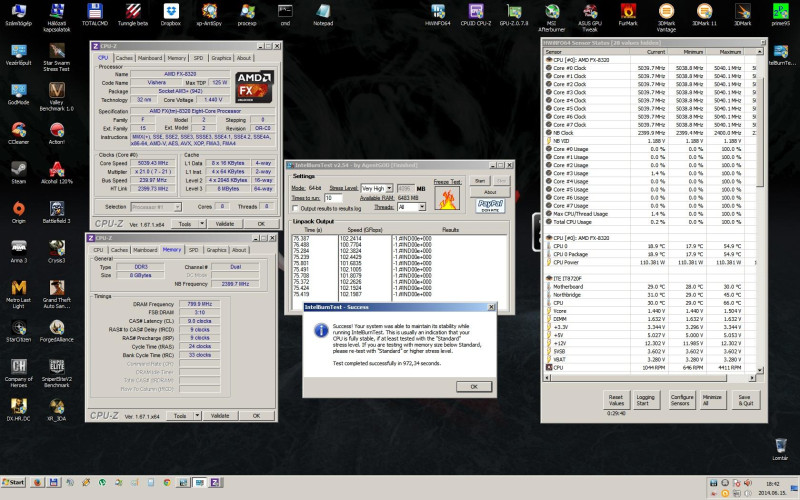Open the 3DMark 11 desktop icon
The width and height of the screenshot is (800, 500).
pos(704,14)
